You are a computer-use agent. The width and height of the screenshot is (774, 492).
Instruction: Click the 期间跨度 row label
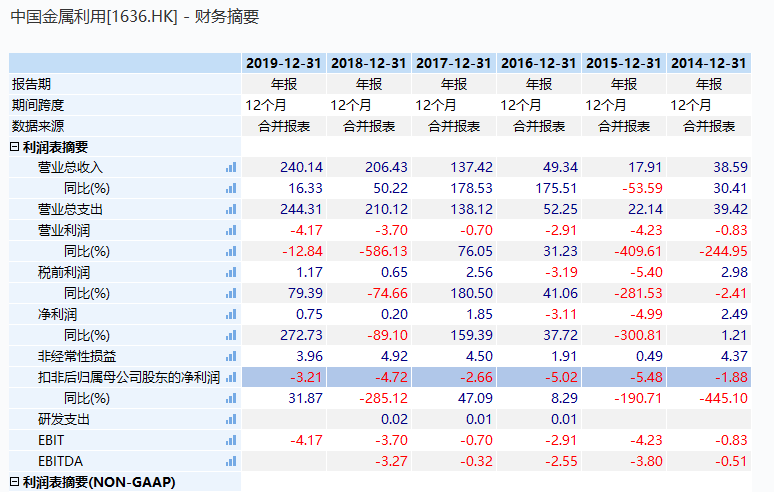pyautogui.click(x=38, y=105)
